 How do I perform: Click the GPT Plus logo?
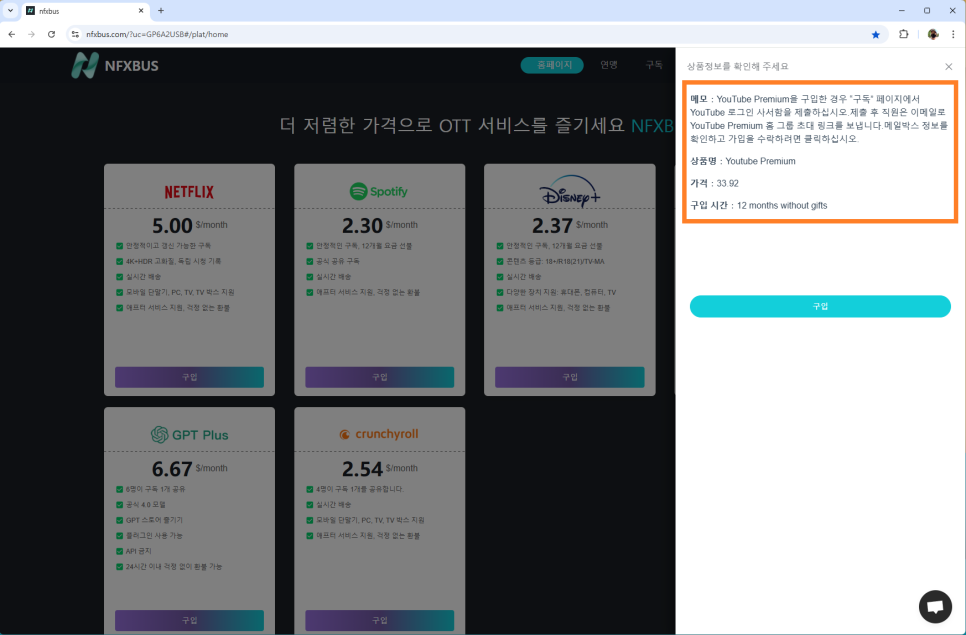point(189,435)
